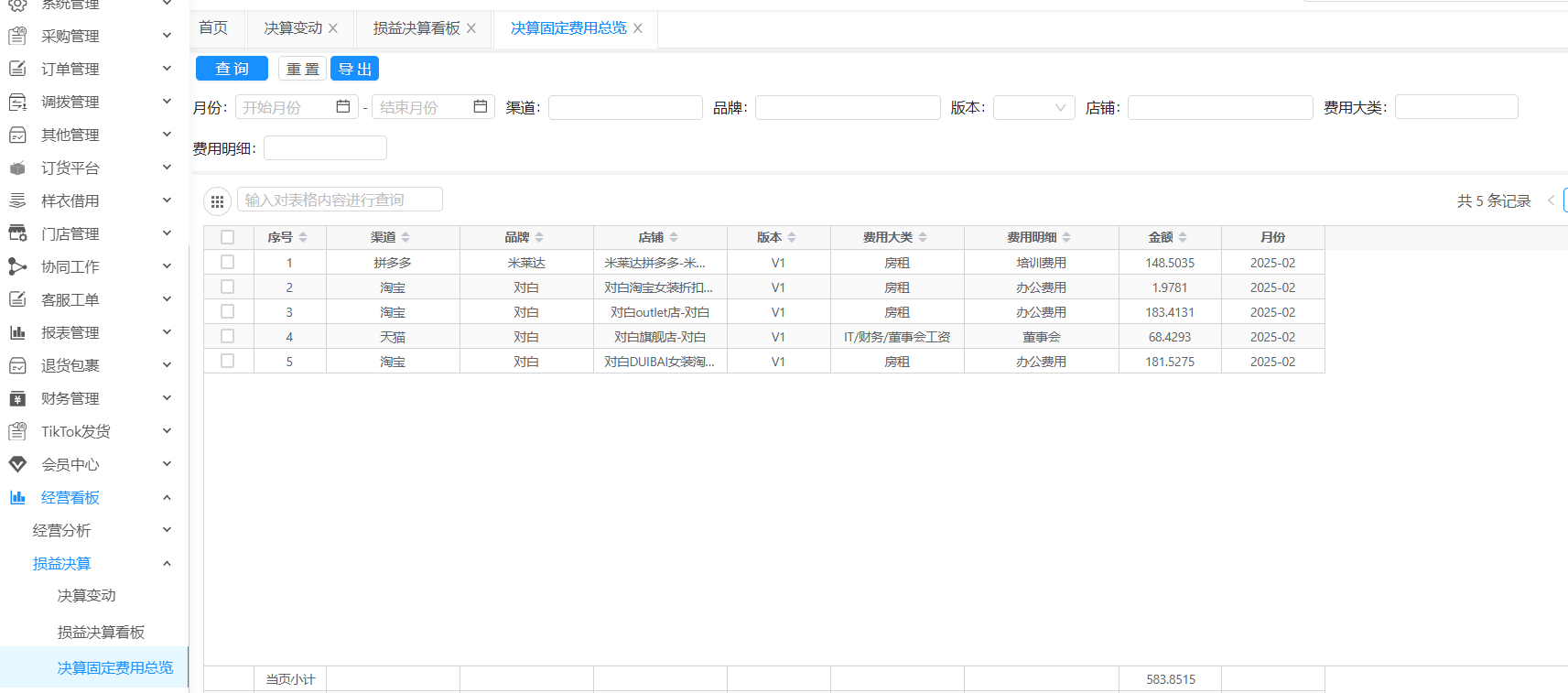Click the column settings grid icon

click(217, 201)
